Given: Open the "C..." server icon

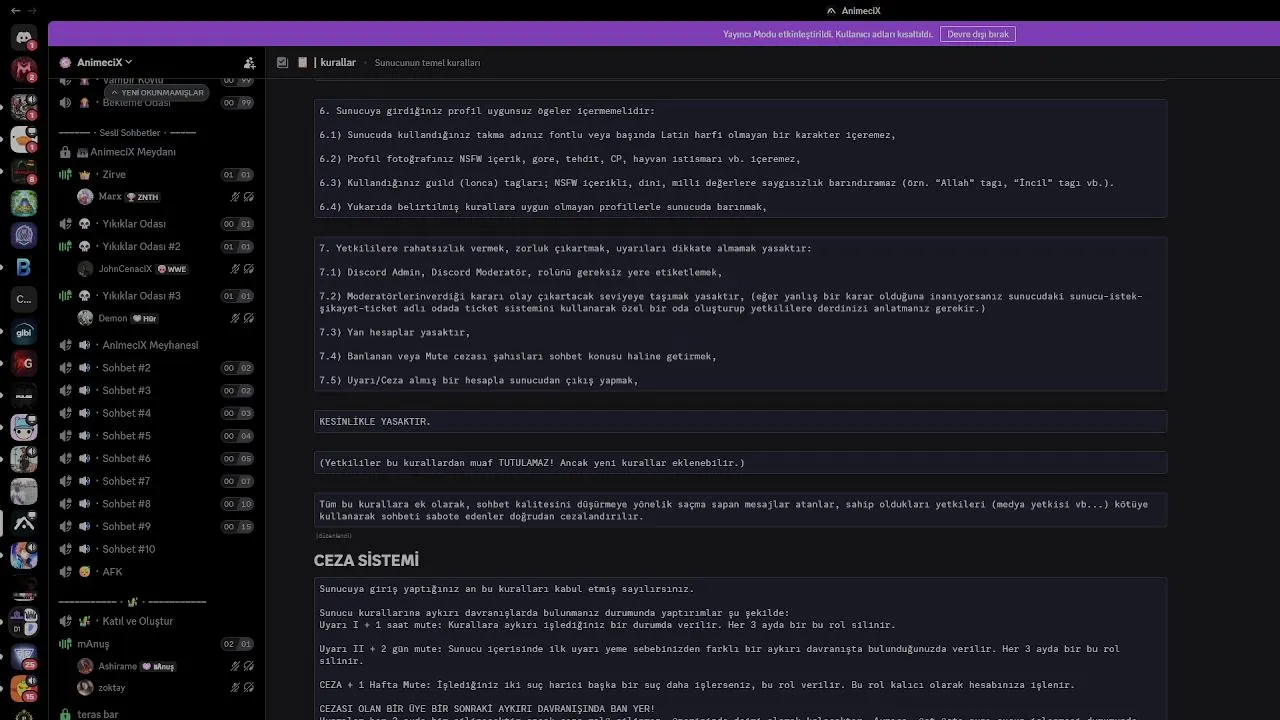Looking at the screenshot, I should point(24,299).
